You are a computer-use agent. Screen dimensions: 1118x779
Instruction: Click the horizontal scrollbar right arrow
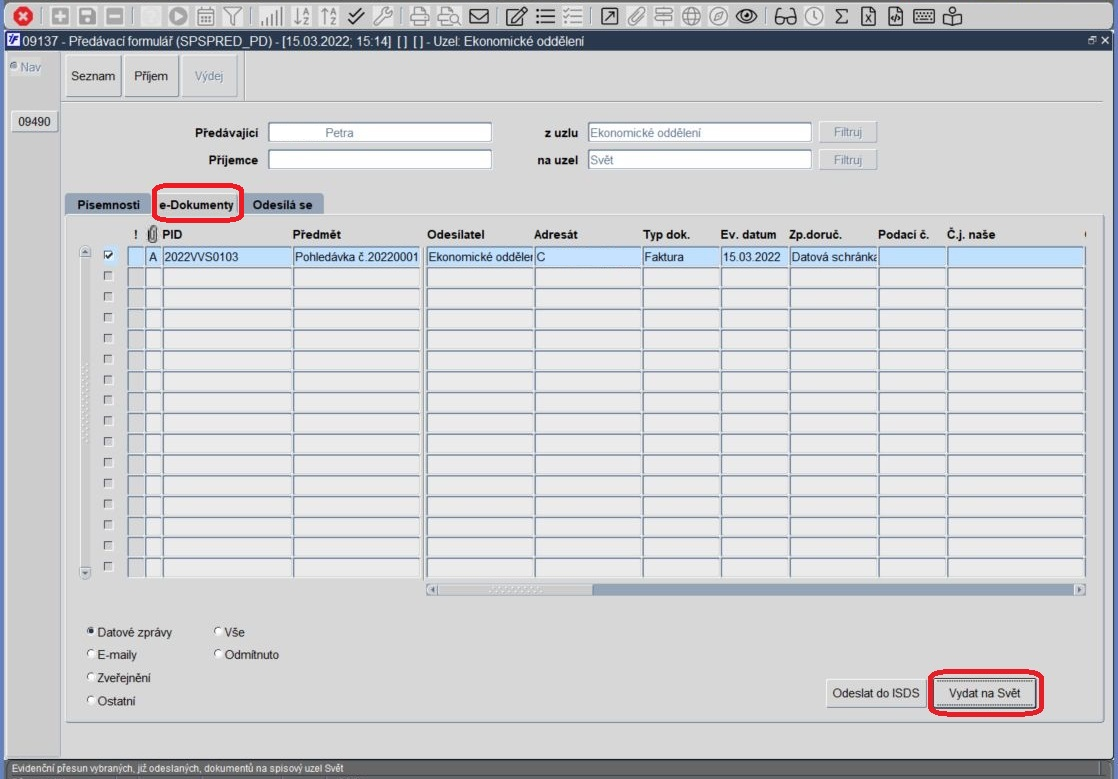pos(1079,589)
